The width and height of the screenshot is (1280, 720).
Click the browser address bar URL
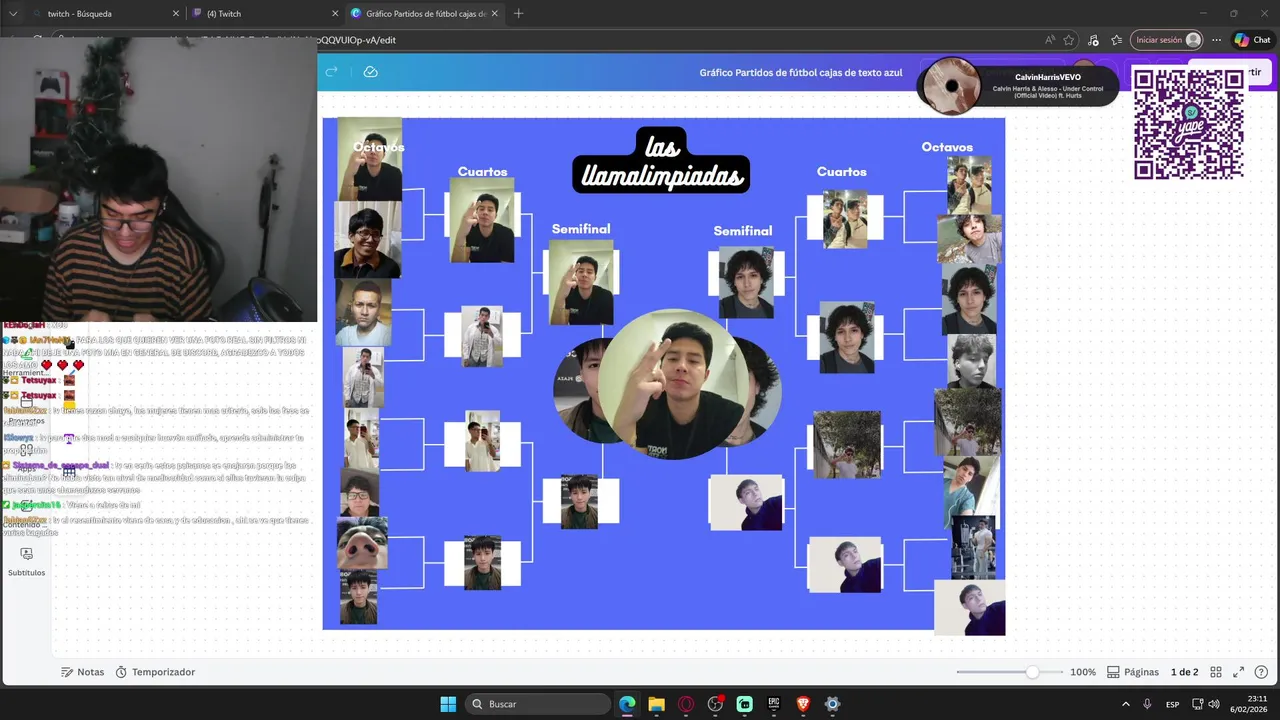click(357, 40)
